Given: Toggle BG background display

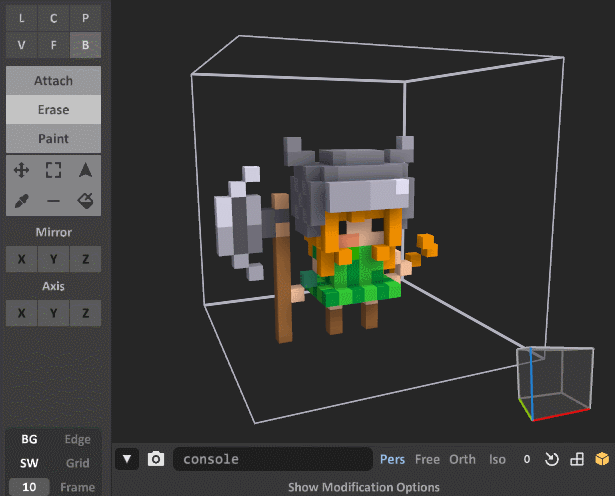Looking at the screenshot, I should (x=29, y=439).
